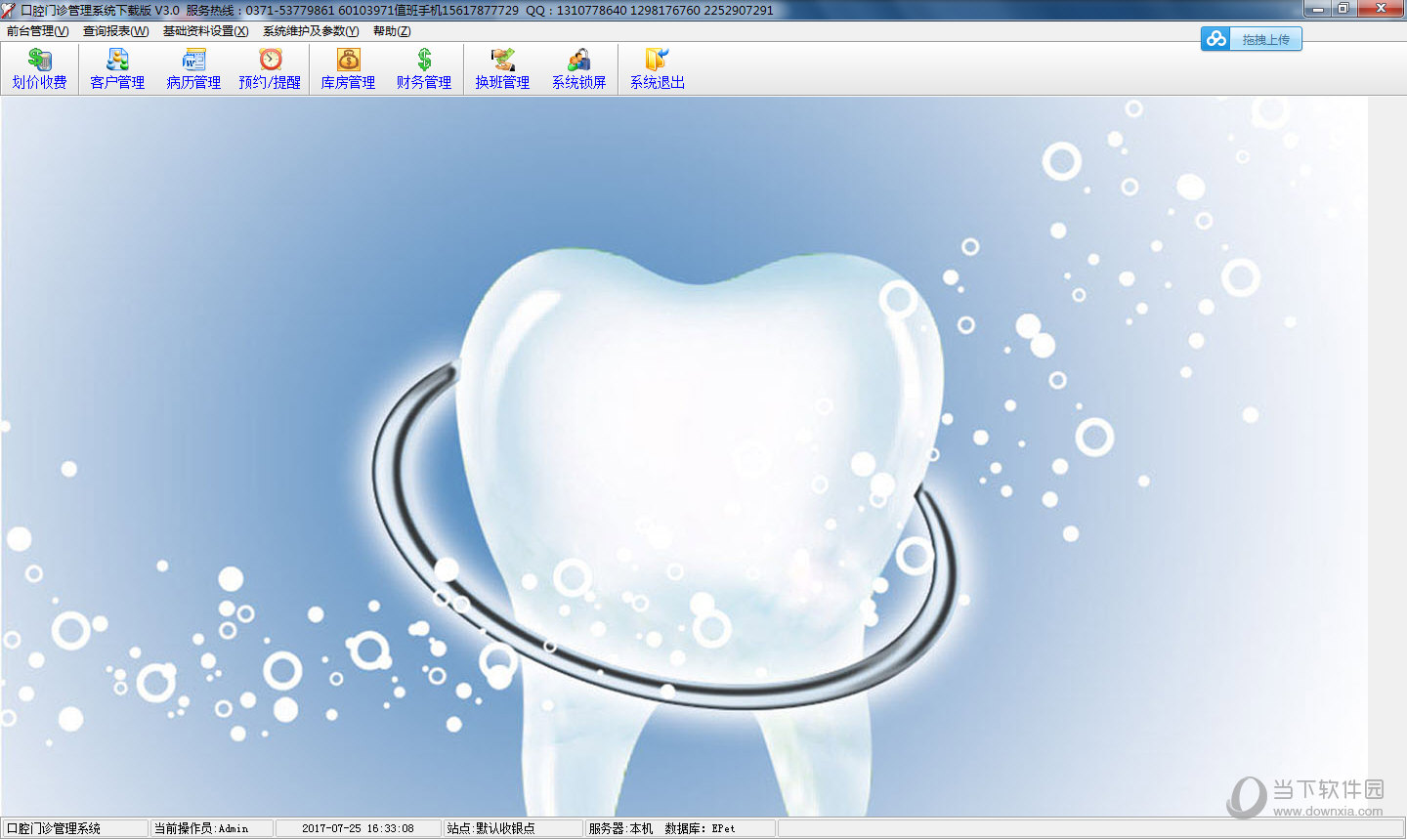Open 预约/提醒 appointment reminders
Image resolution: width=1407 pixels, height=840 pixels.
(270, 69)
